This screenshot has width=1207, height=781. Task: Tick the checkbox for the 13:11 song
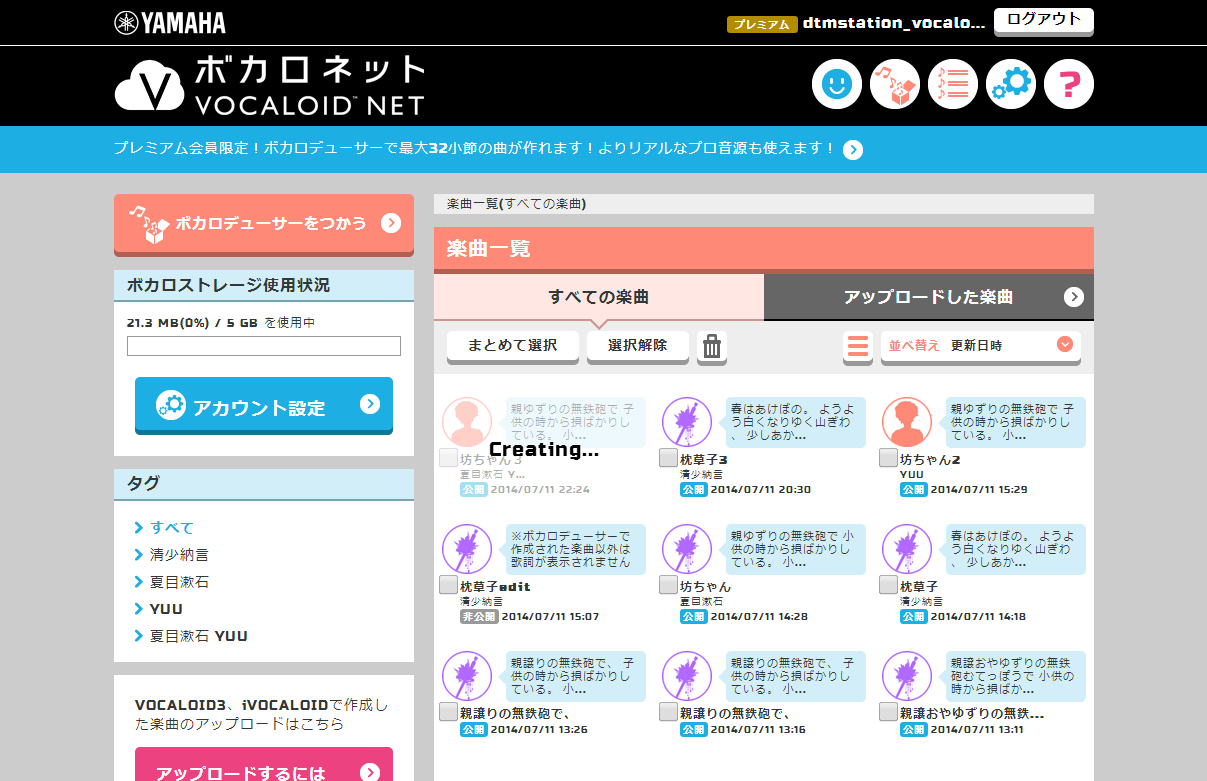tap(888, 712)
